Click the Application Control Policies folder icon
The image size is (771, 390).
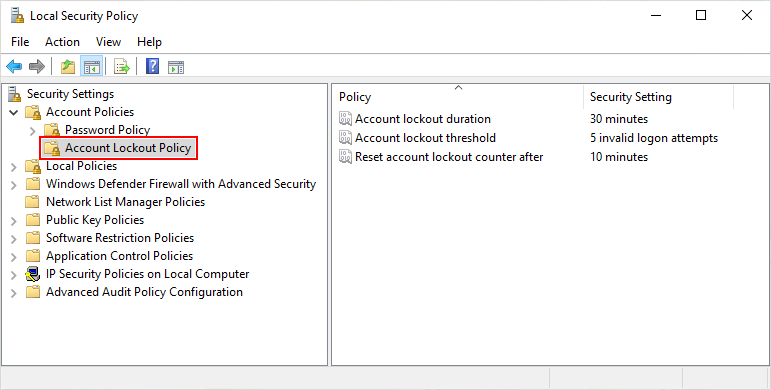point(33,256)
